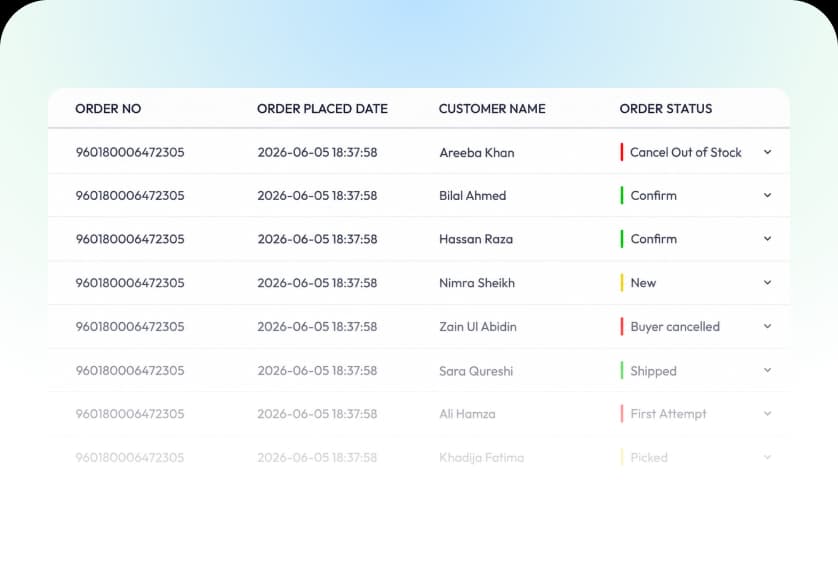The width and height of the screenshot is (838, 584).
Task: Click Confirm status in Bilal Ahmed row
Action: (654, 196)
